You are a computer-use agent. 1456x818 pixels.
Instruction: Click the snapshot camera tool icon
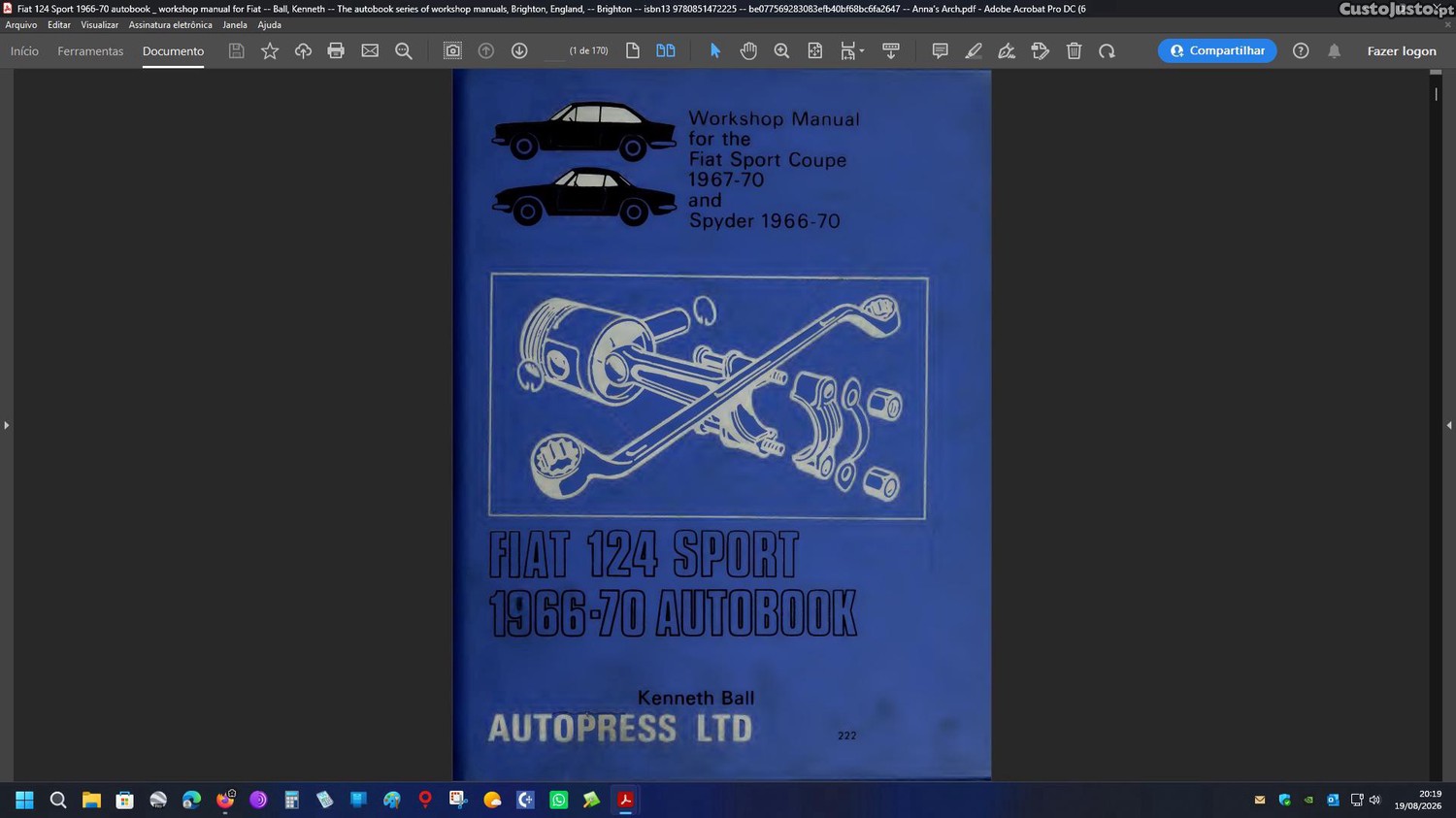[x=452, y=50]
